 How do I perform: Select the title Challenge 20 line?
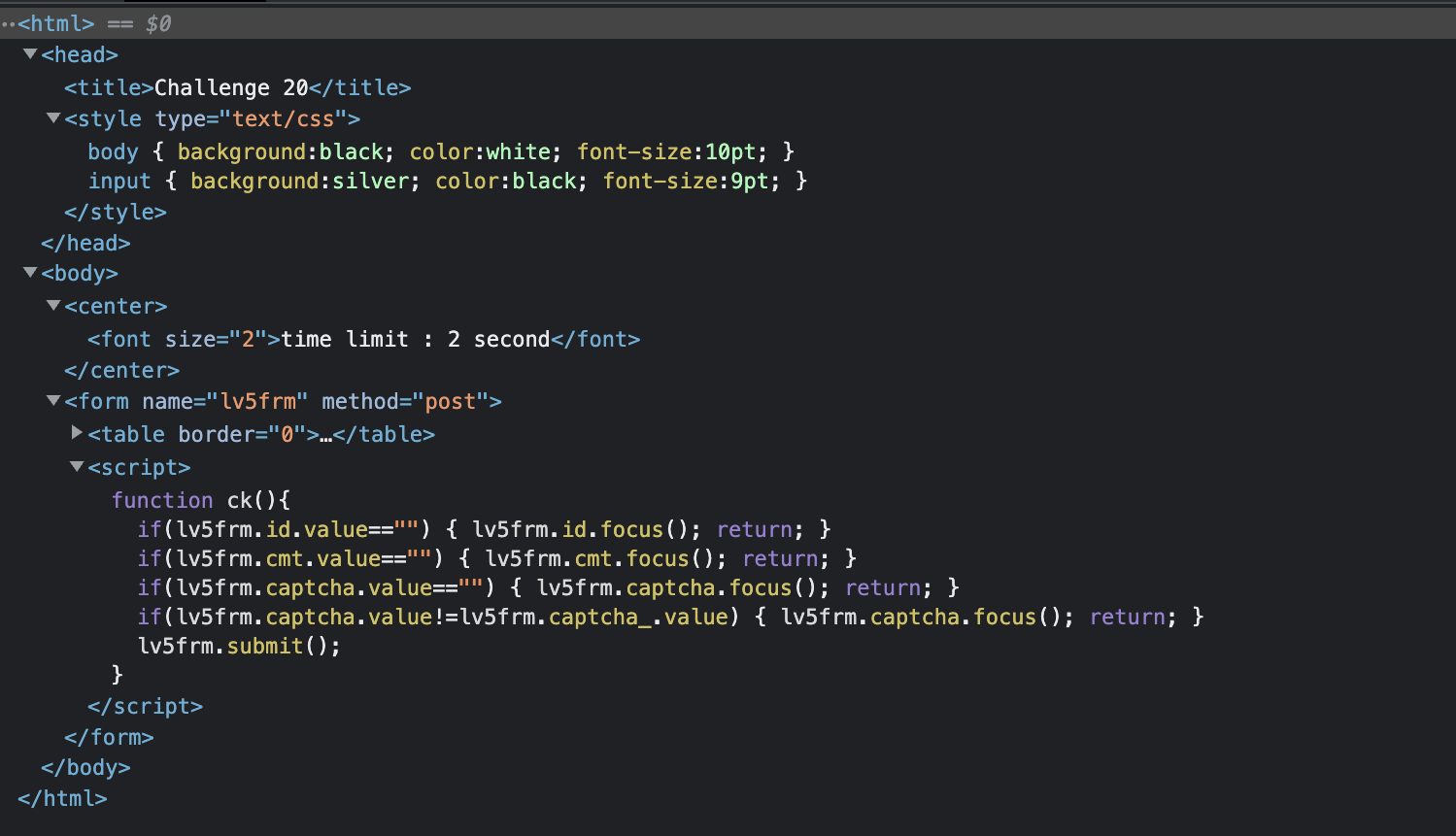(238, 87)
